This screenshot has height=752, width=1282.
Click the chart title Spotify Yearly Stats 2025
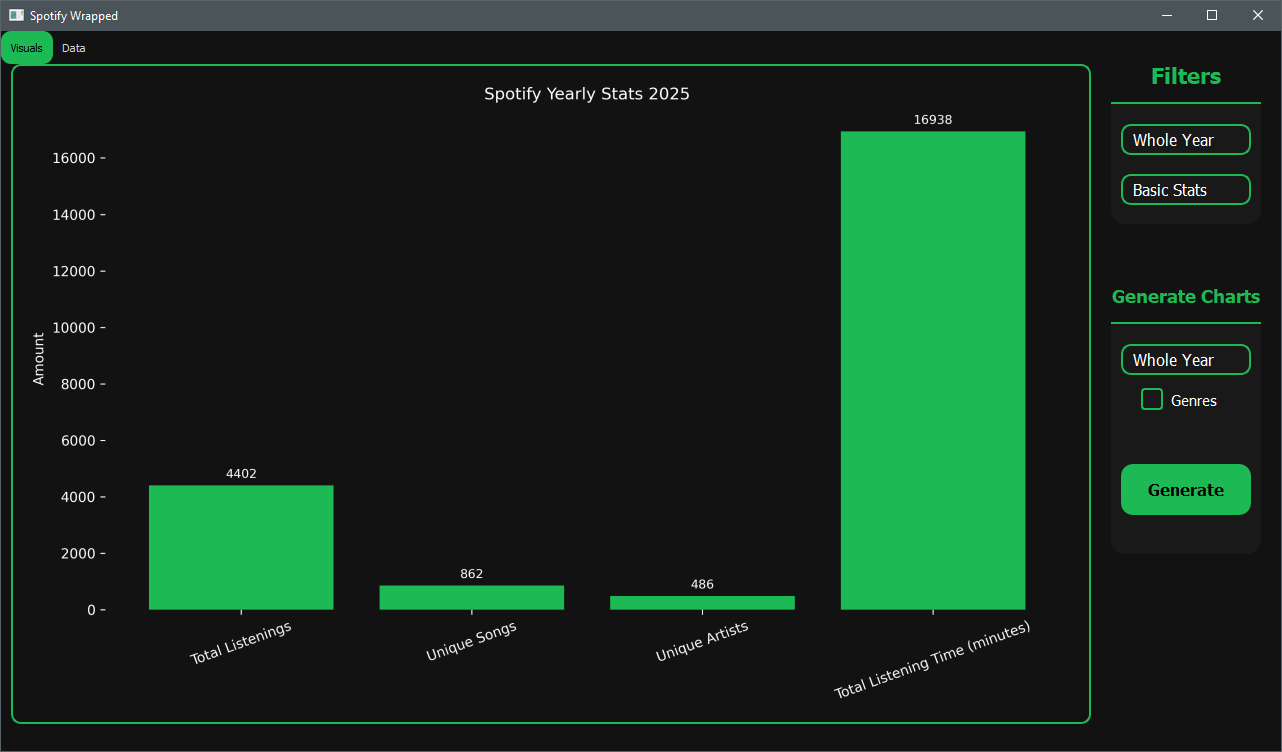[587, 94]
